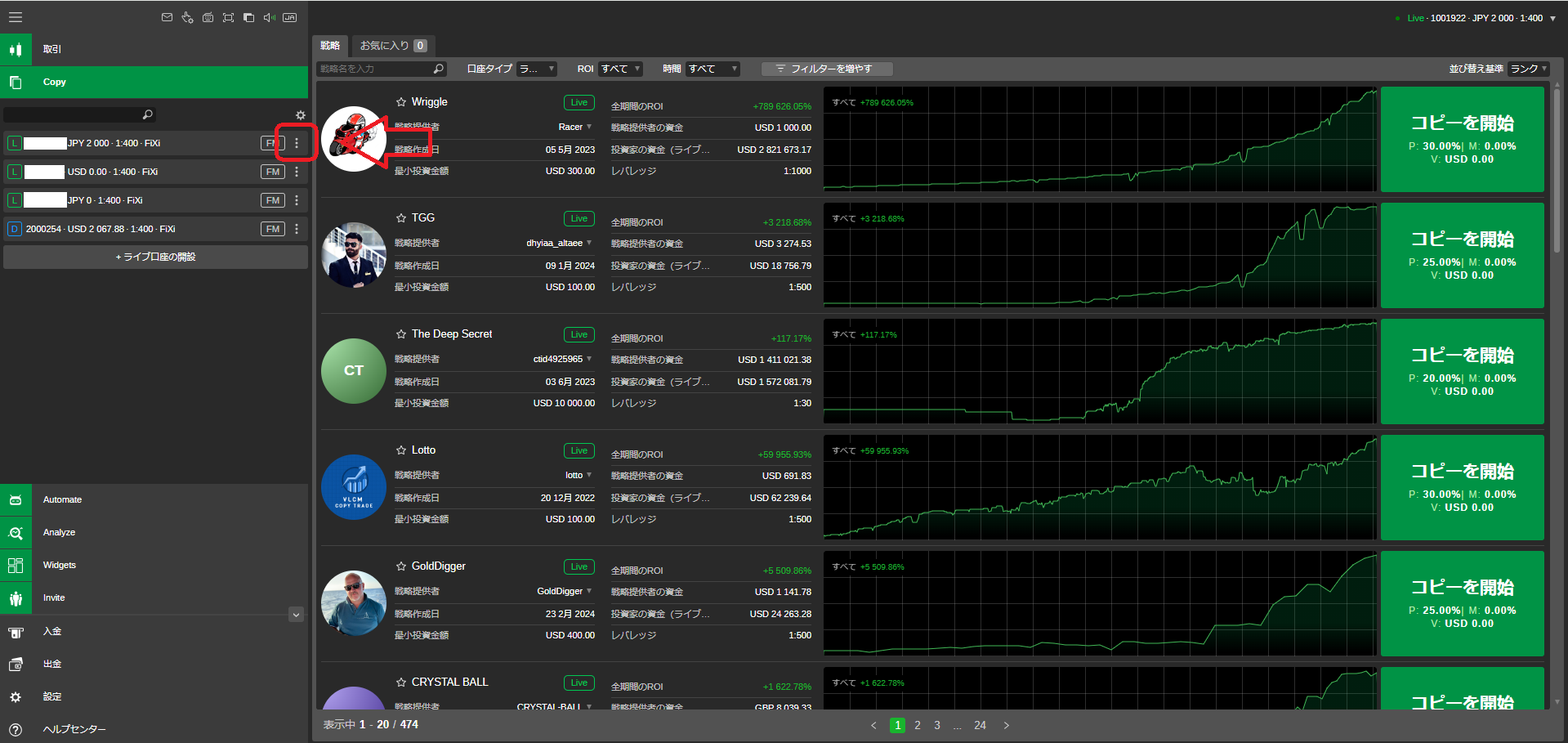Screen dimensions: 1568x743
Task: Favorite the CRYSTAL BALL strategy star
Action: [401, 683]
